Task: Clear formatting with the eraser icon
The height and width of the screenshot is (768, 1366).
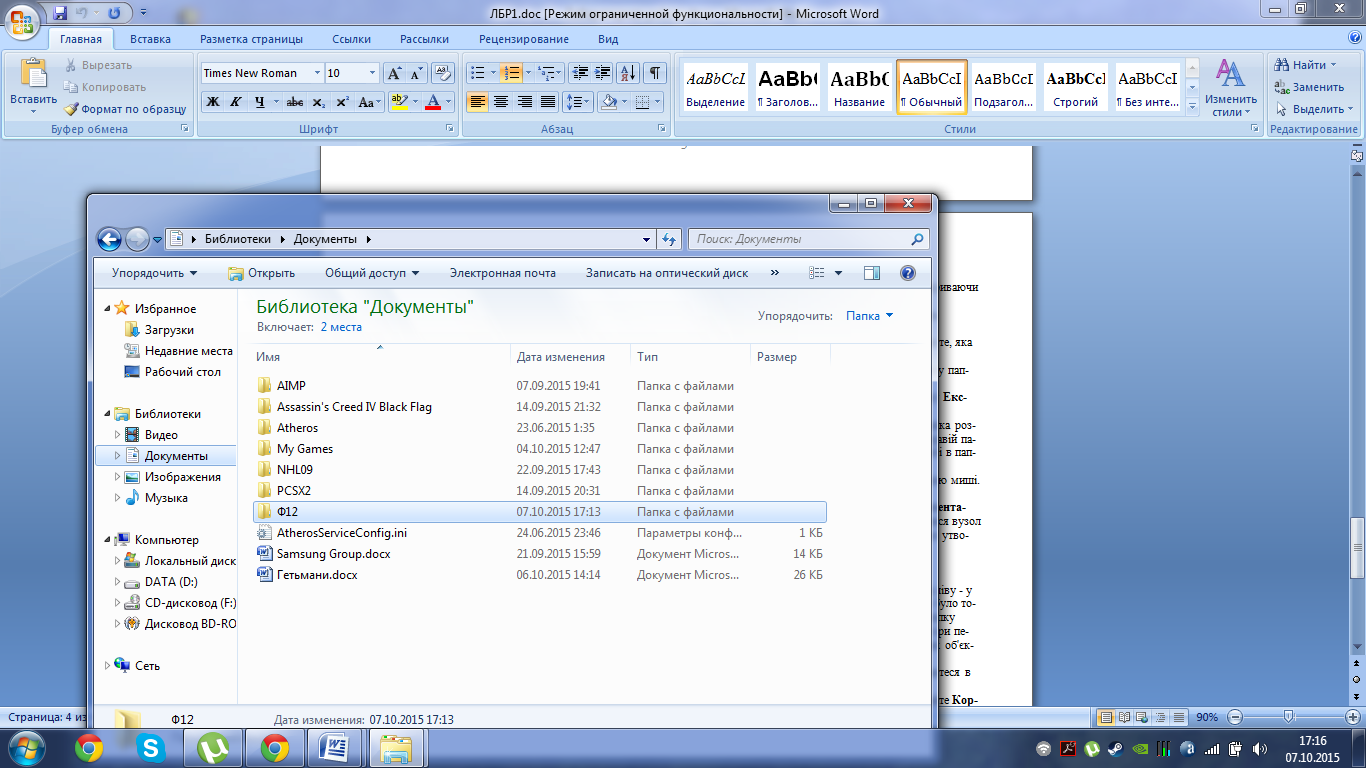Action: tap(444, 73)
